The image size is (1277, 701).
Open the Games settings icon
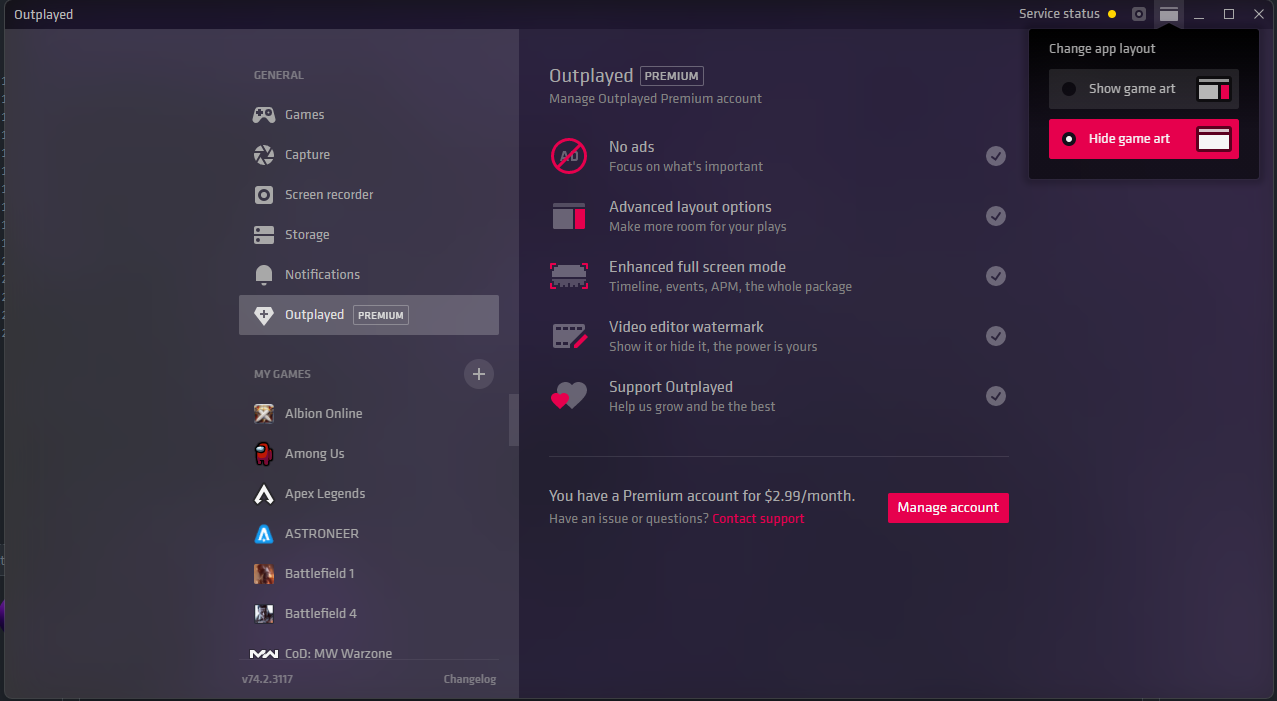(x=264, y=115)
